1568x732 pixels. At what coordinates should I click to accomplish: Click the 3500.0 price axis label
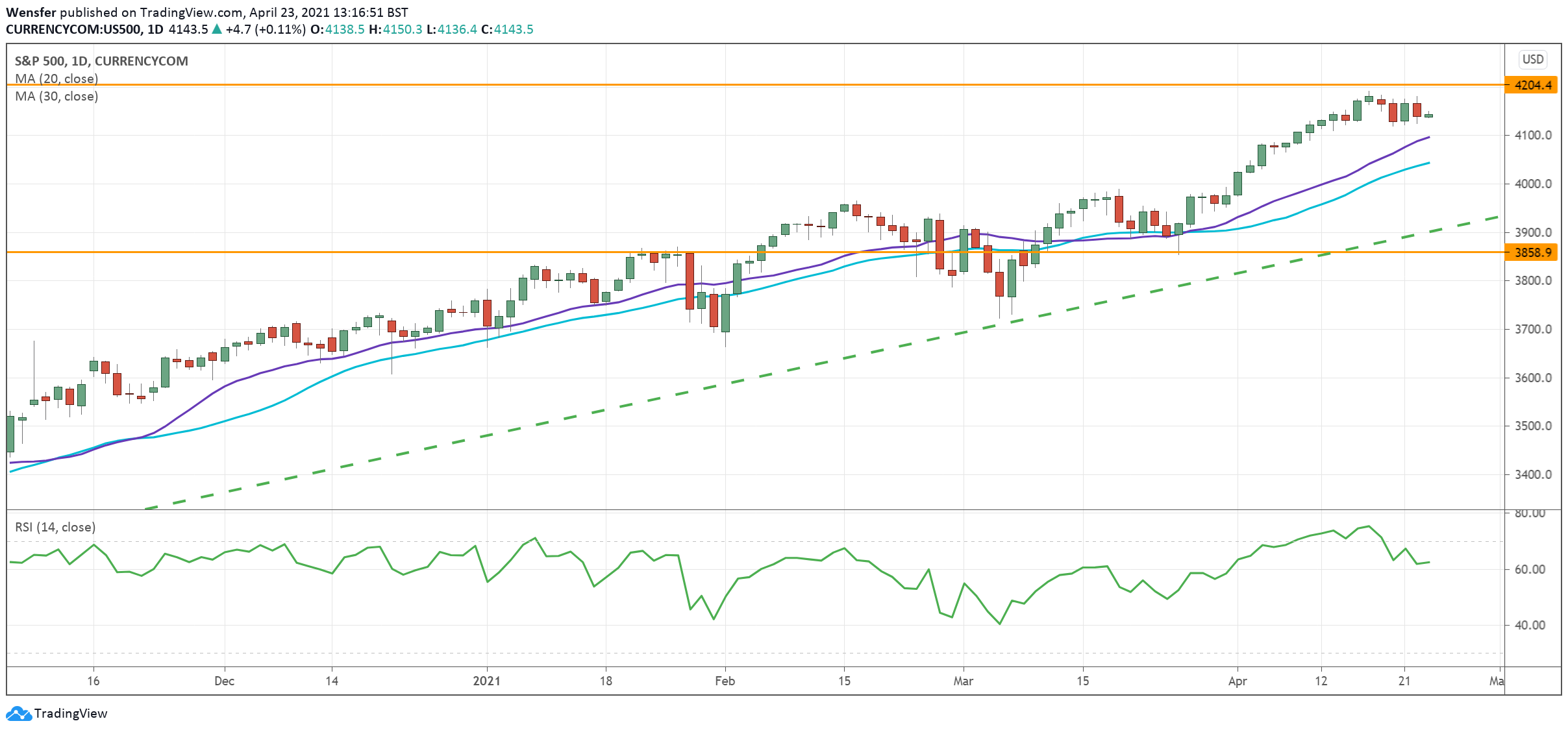click(1533, 426)
